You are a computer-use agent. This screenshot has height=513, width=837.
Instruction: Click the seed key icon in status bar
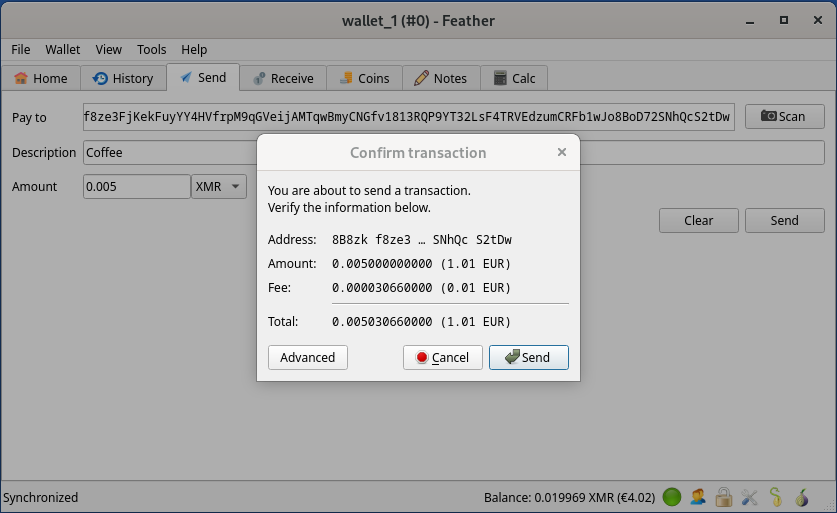click(x=775, y=497)
